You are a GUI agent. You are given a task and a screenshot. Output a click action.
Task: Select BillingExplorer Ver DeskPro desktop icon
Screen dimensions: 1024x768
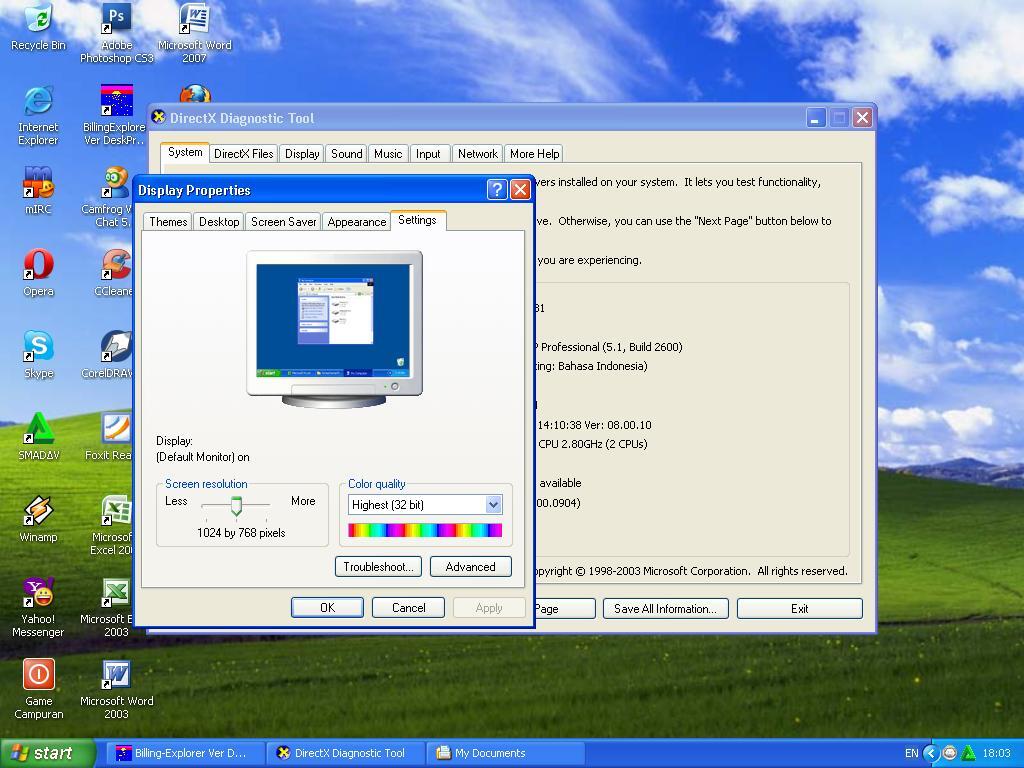[x=114, y=114]
